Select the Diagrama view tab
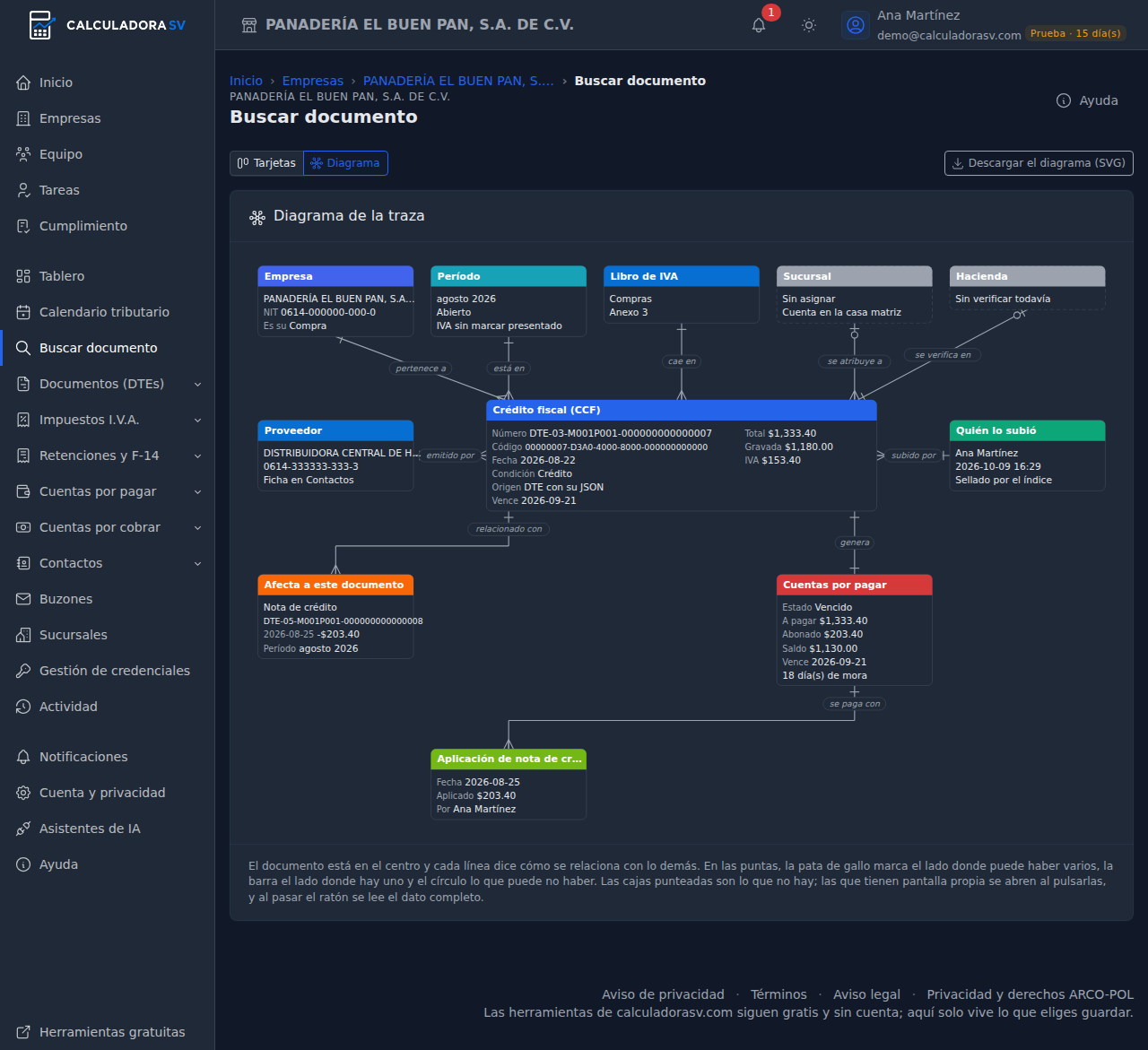 pyautogui.click(x=345, y=163)
